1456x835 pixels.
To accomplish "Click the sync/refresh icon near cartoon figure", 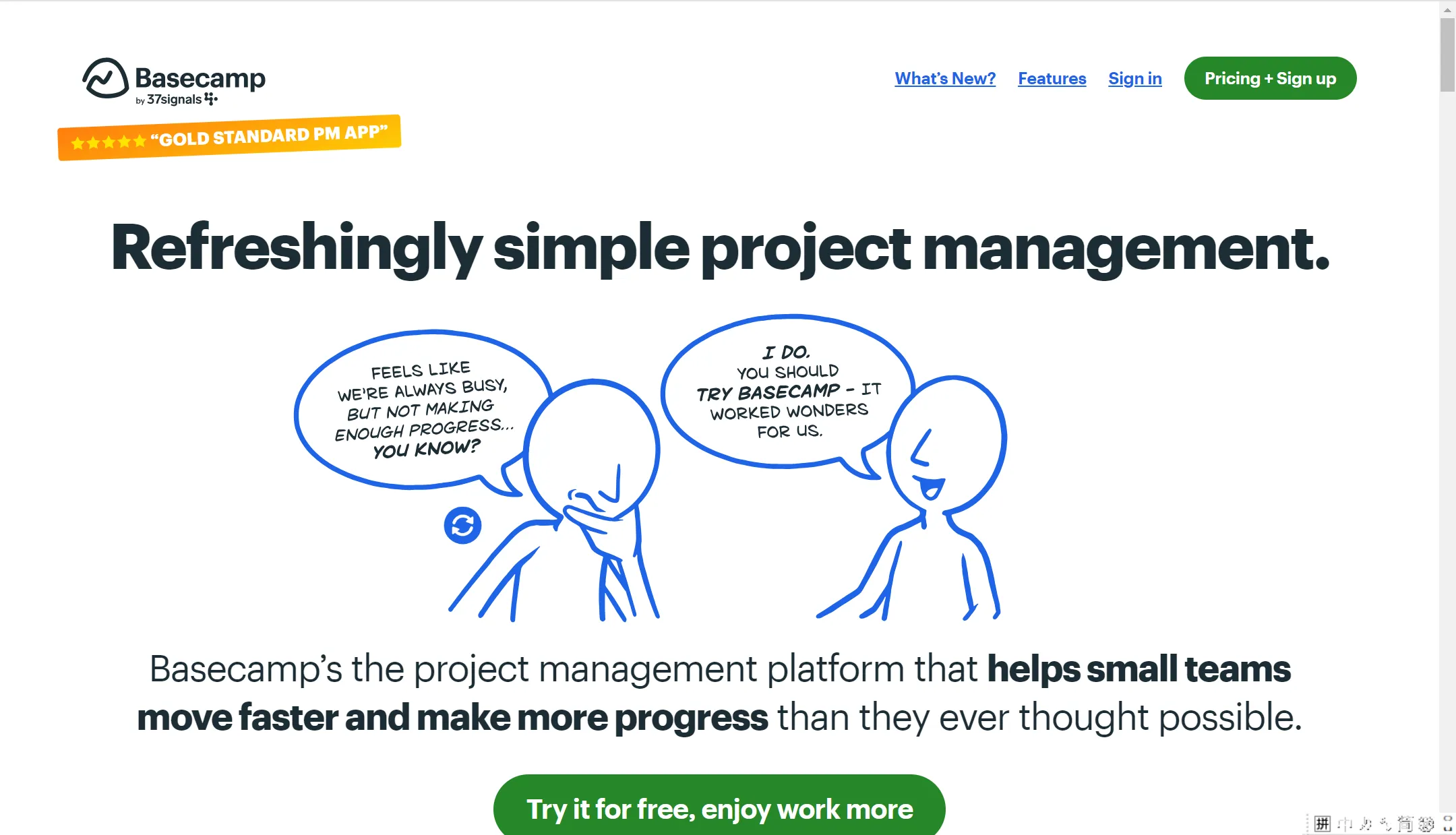I will [x=462, y=526].
